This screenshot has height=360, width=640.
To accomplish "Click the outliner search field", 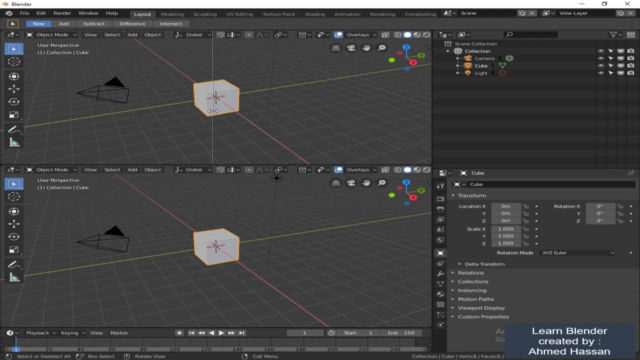I will click(531, 35).
